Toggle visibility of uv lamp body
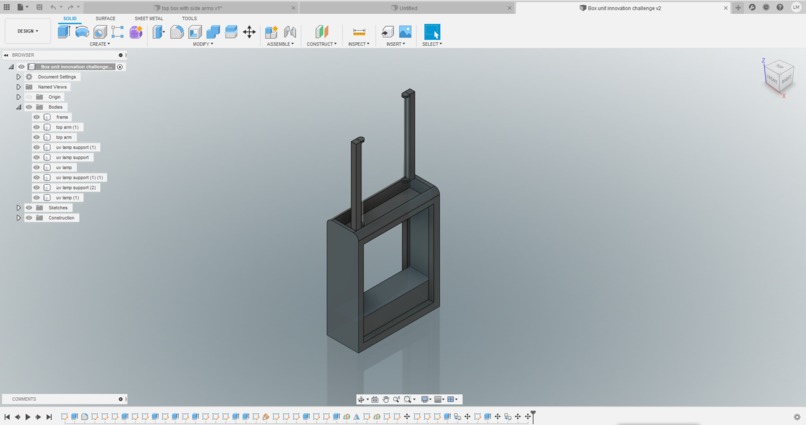This screenshot has height=425, width=806. pos(36,168)
